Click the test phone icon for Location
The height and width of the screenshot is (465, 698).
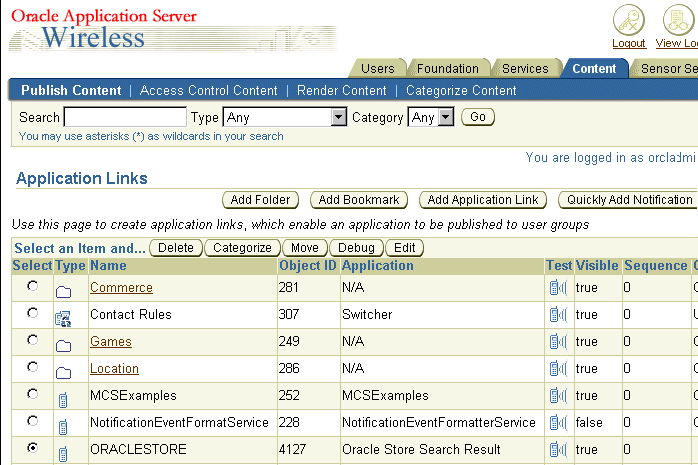pyautogui.click(x=558, y=369)
